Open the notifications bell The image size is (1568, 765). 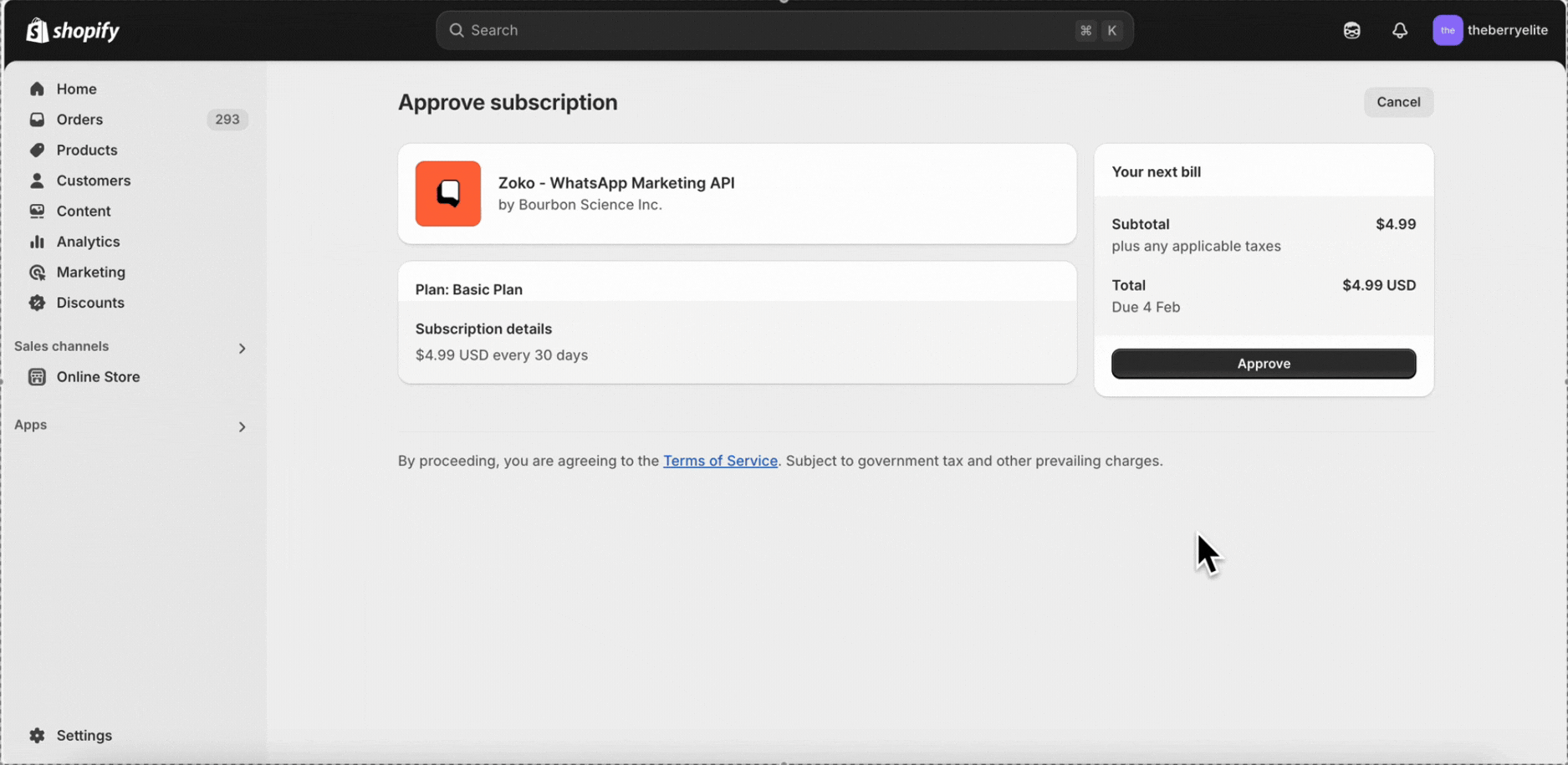point(1400,30)
